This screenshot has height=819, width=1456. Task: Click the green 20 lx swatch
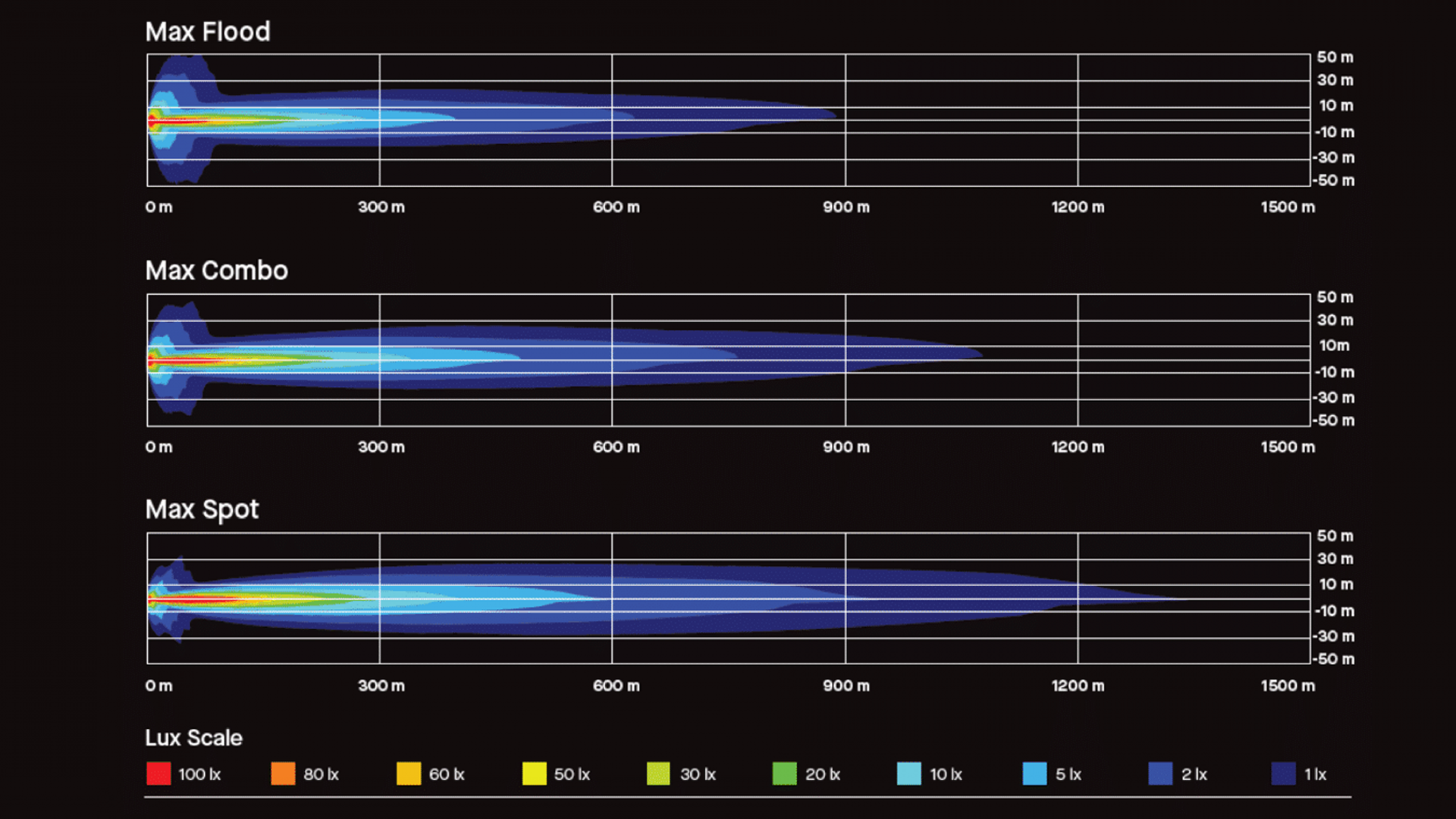[784, 774]
